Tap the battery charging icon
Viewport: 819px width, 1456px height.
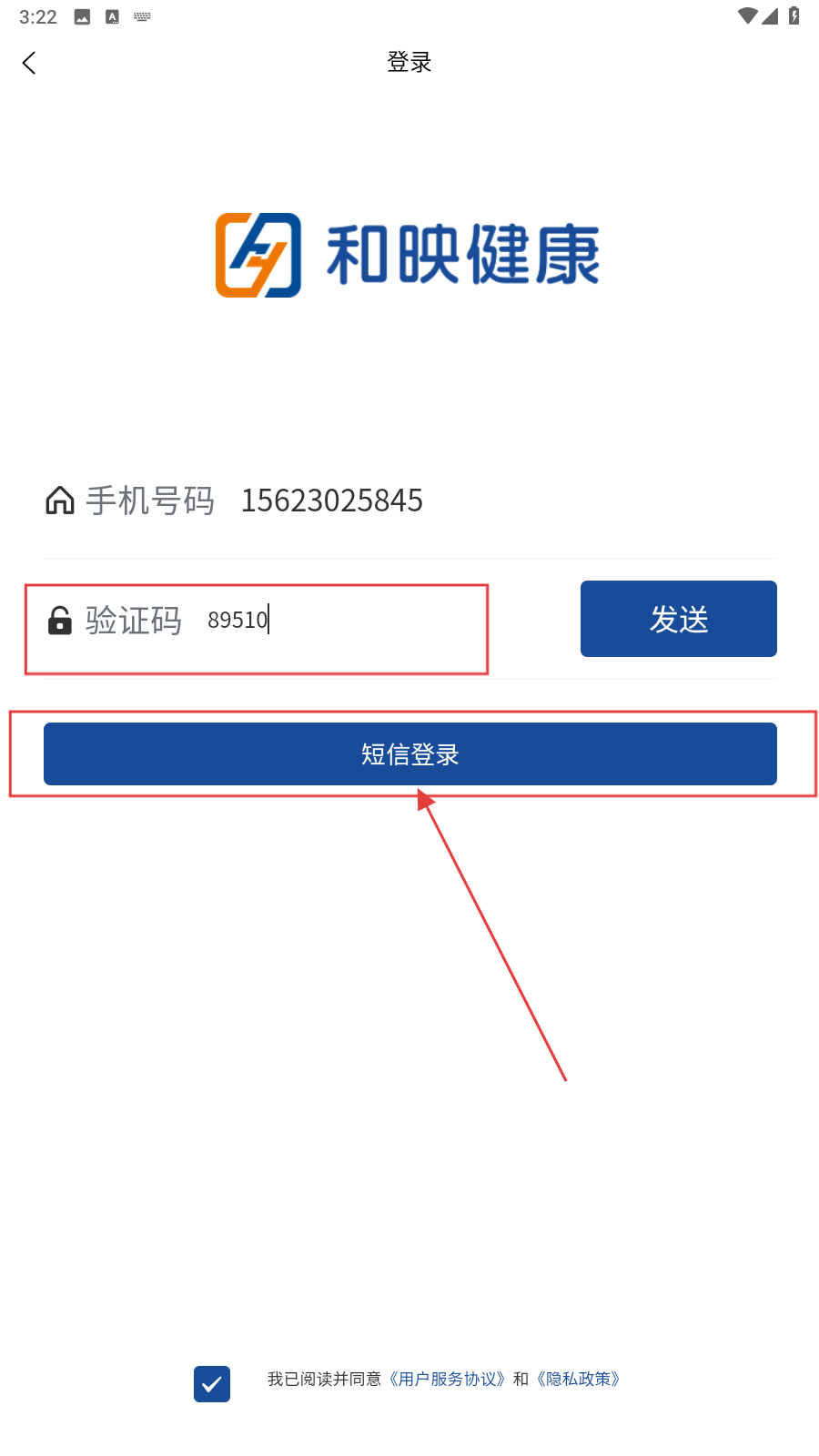794,15
